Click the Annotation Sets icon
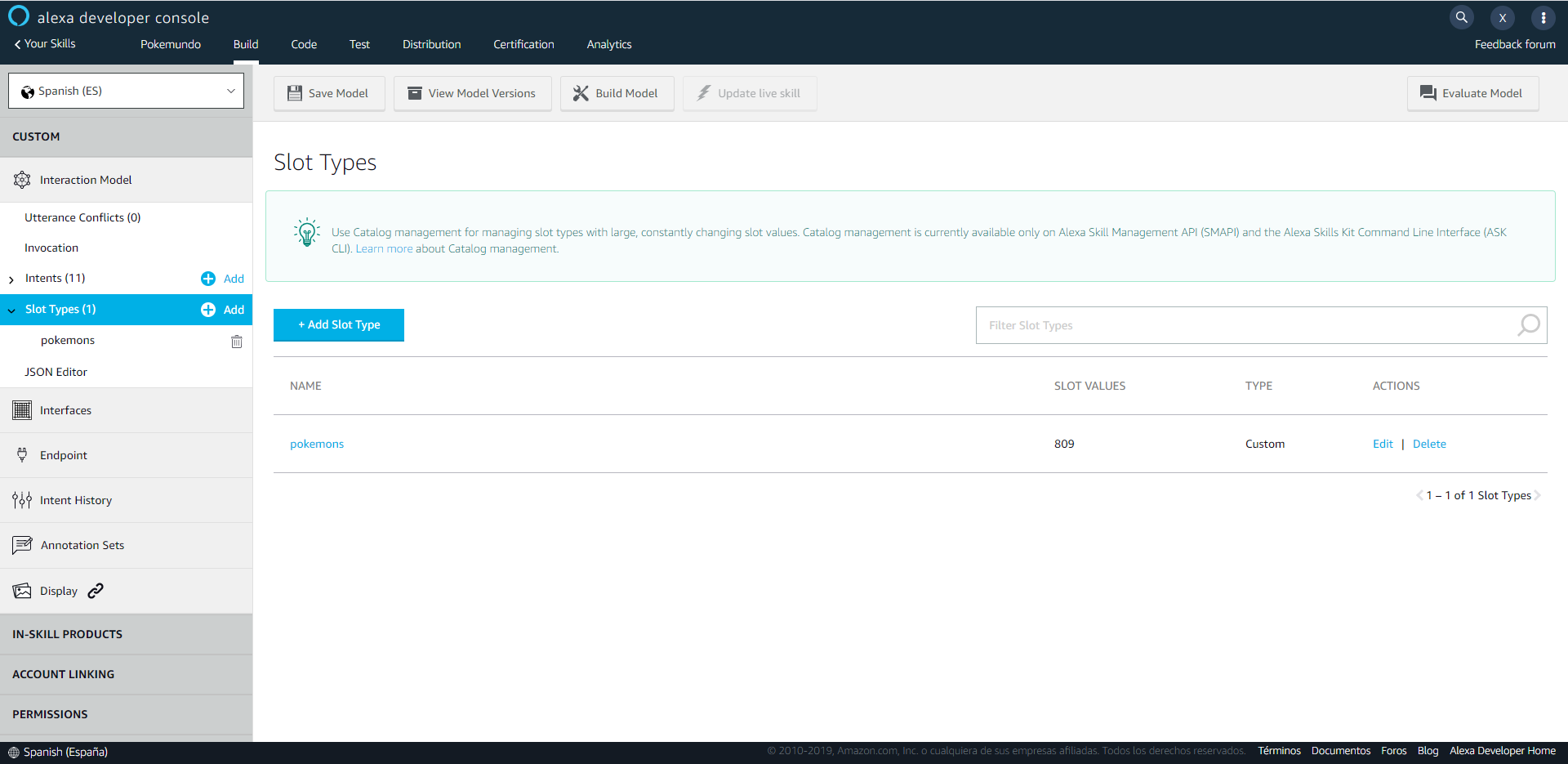 [x=22, y=545]
